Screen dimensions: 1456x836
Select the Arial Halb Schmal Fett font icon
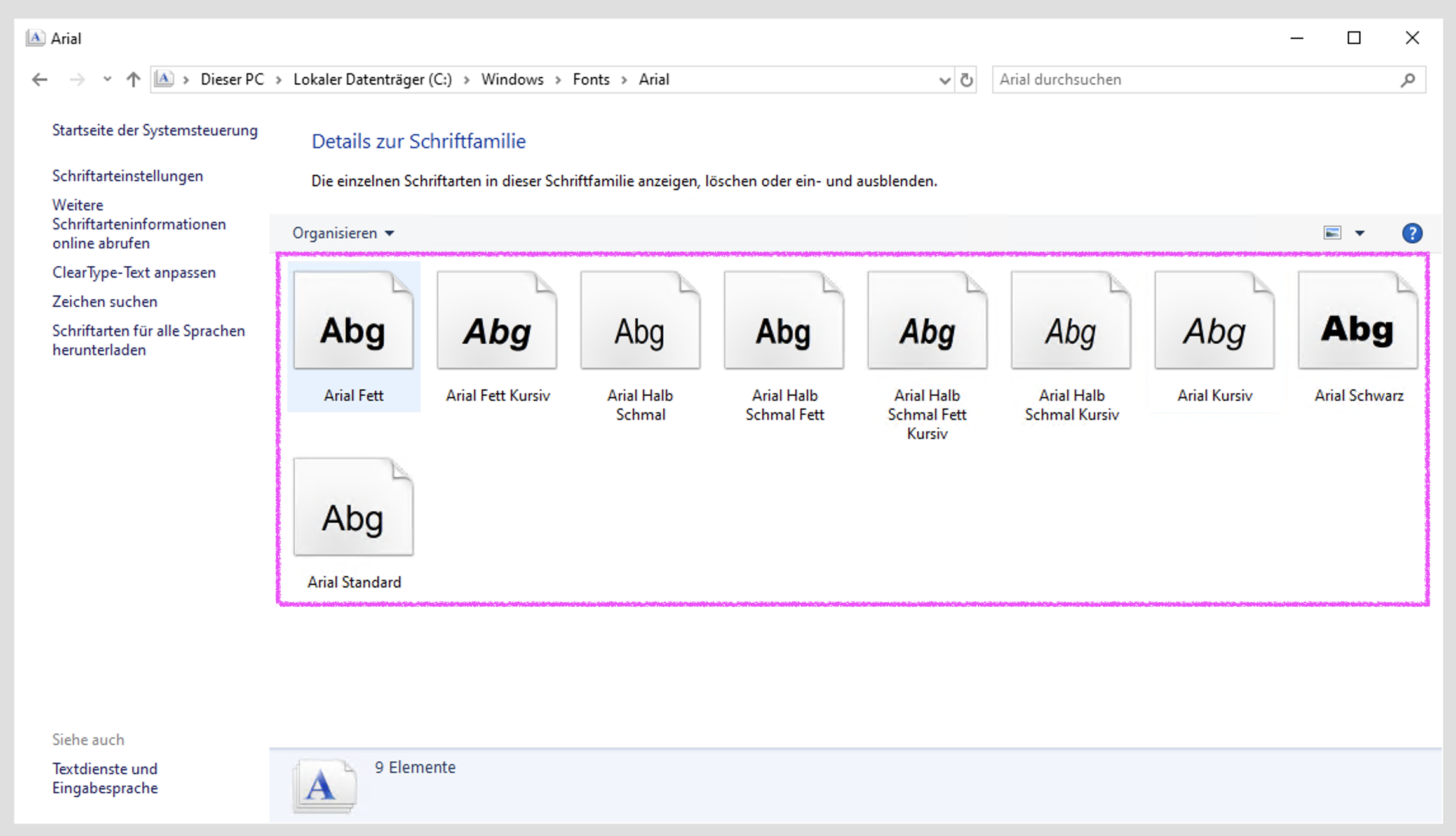784,320
